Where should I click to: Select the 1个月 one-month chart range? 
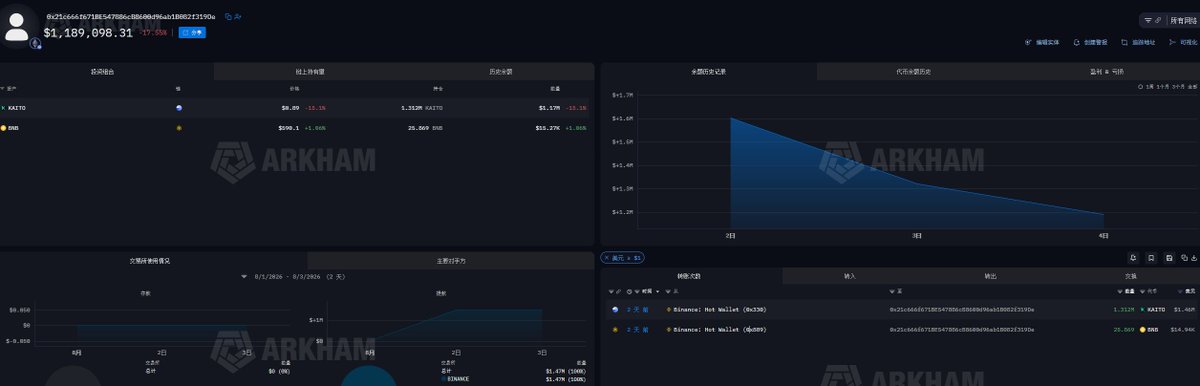pyautogui.click(x=1163, y=87)
